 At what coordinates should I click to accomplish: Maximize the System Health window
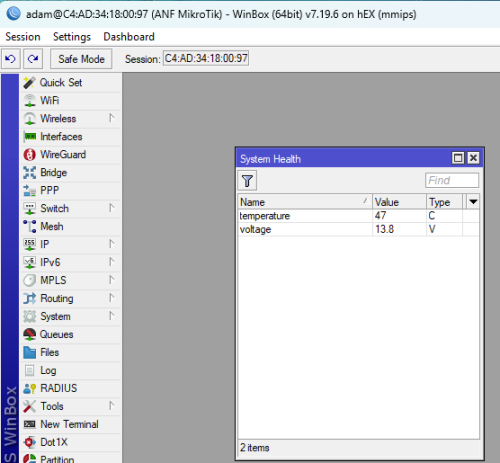pos(458,158)
